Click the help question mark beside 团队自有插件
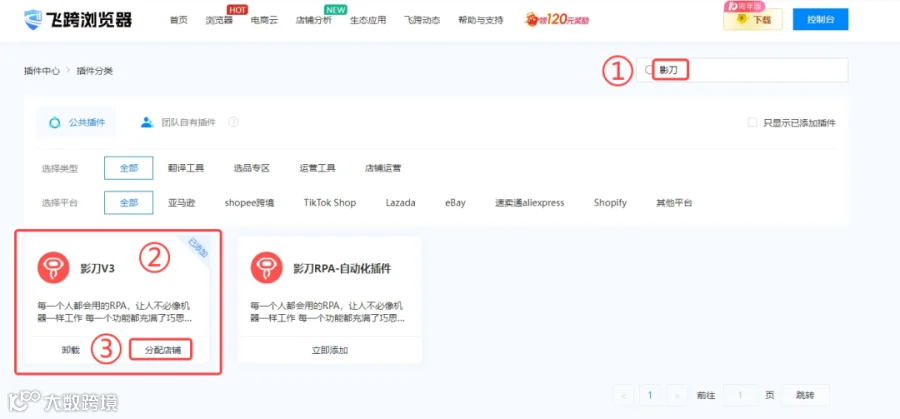The height and width of the screenshot is (419, 900). [233, 122]
